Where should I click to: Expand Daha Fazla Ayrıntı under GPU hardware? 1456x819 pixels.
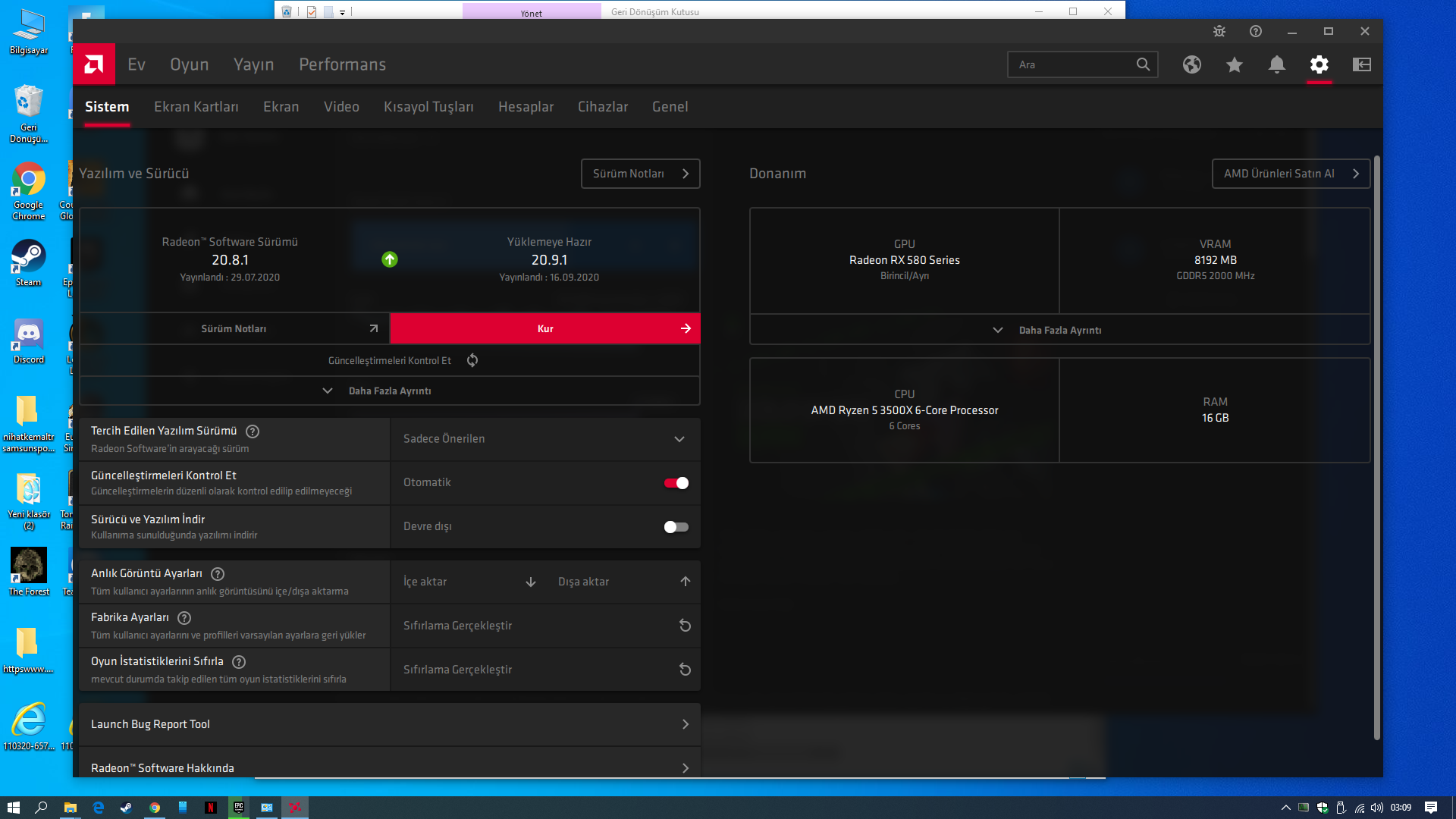(1059, 331)
